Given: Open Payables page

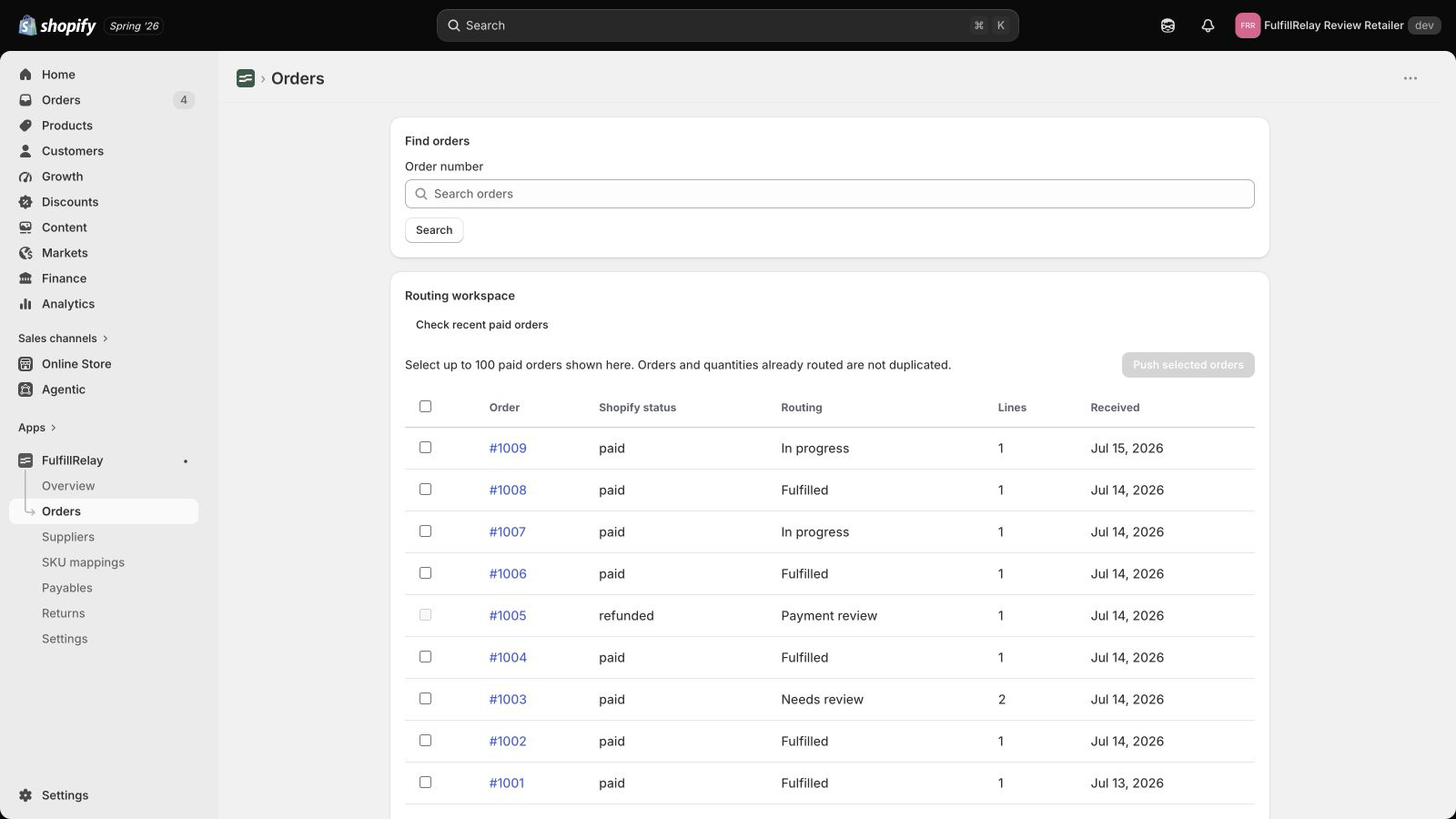Looking at the screenshot, I should point(67,588).
